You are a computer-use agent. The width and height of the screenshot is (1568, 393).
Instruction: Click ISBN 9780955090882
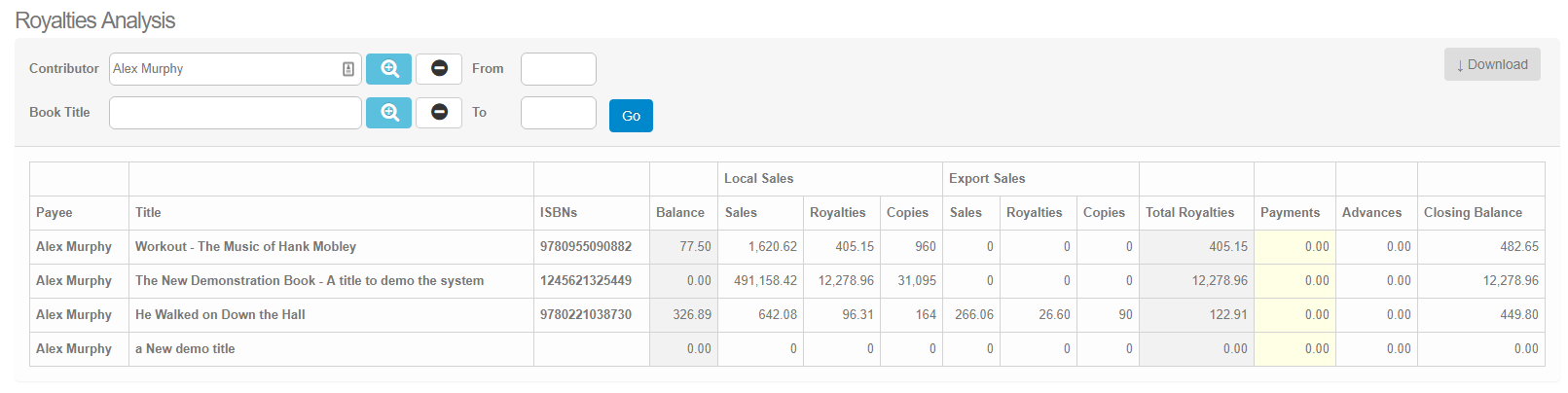[x=585, y=247]
